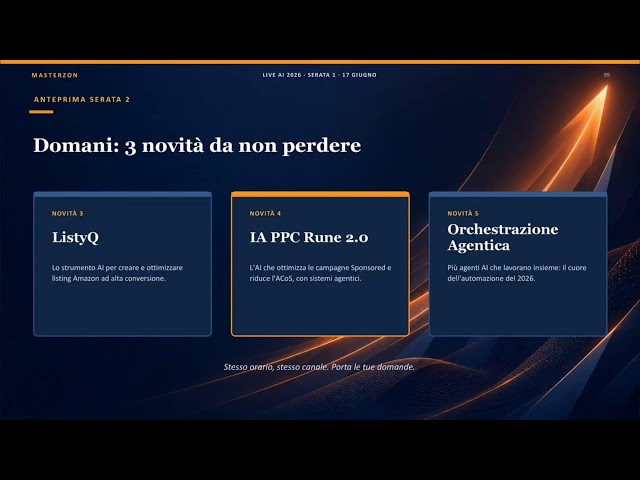Click the description starting "Più agenti AI che lavorano"
The width and height of the screenshot is (640, 480).
coord(517,273)
